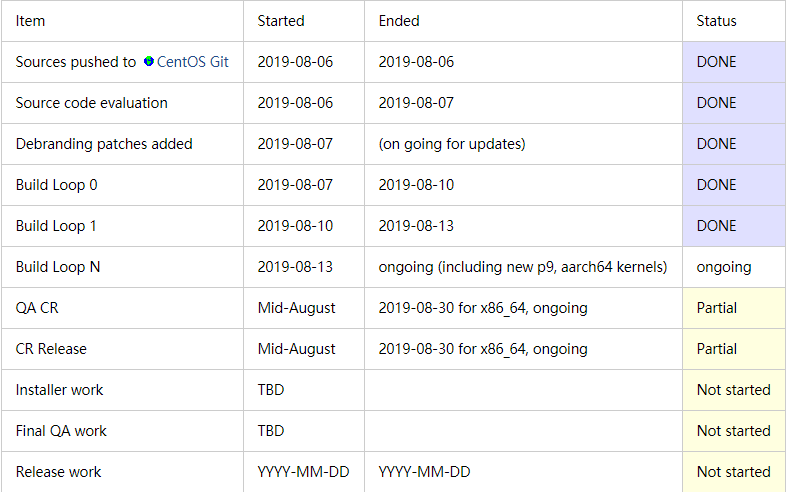Image resolution: width=787 pixels, height=492 pixels.
Task: Open the CentOS Git link
Action: [192, 62]
